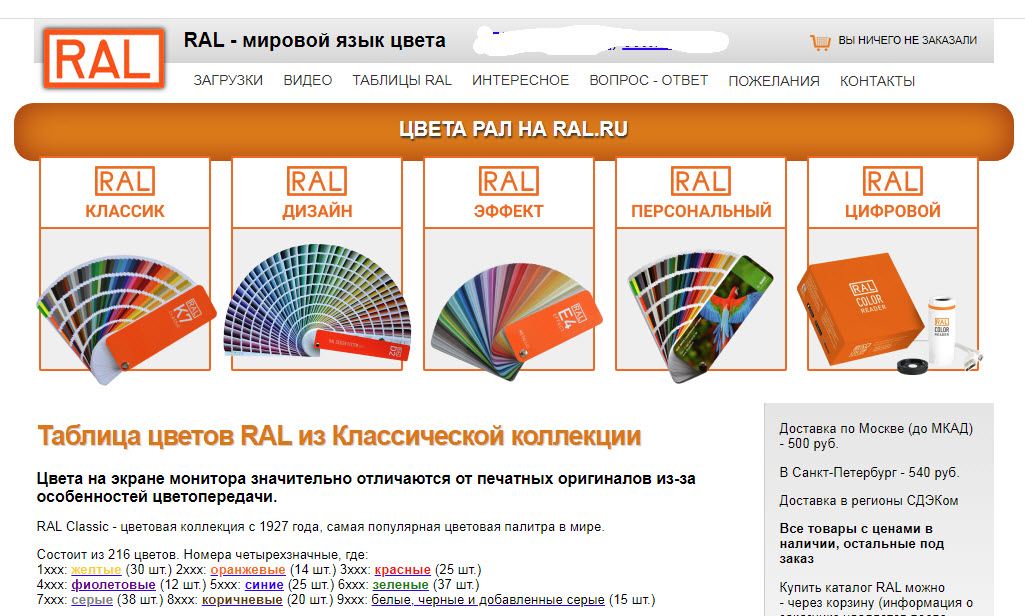
Task: Click the RAL Персональный card logo
Action: point(701,181)
